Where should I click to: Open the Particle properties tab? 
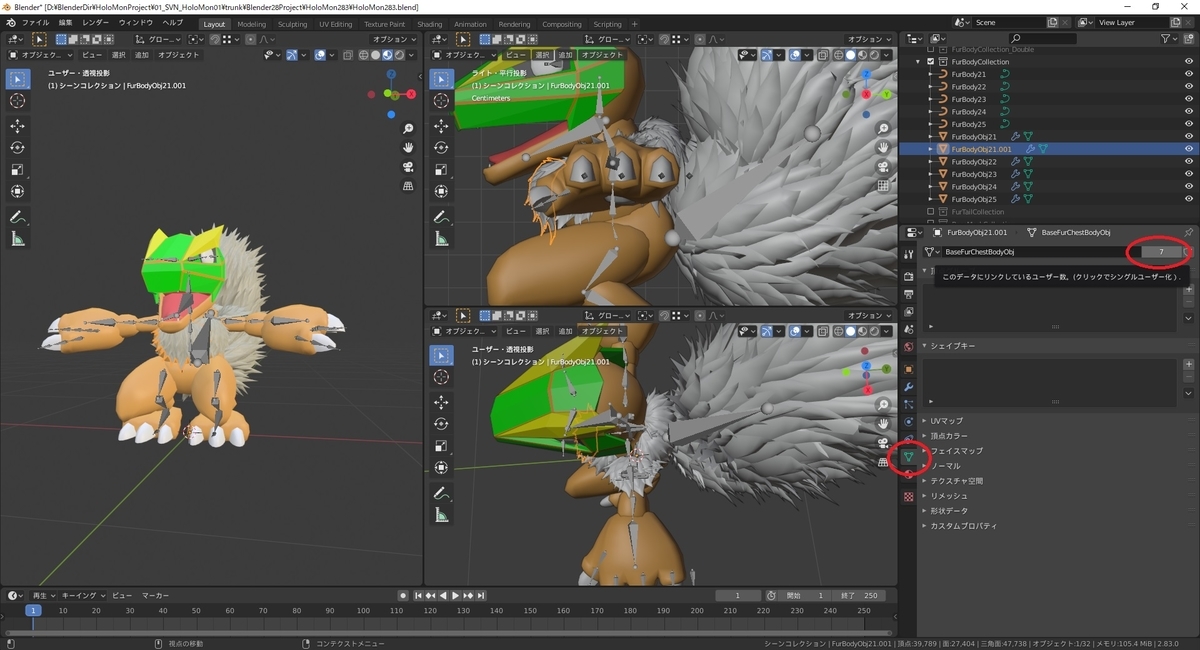pos(908,405)
